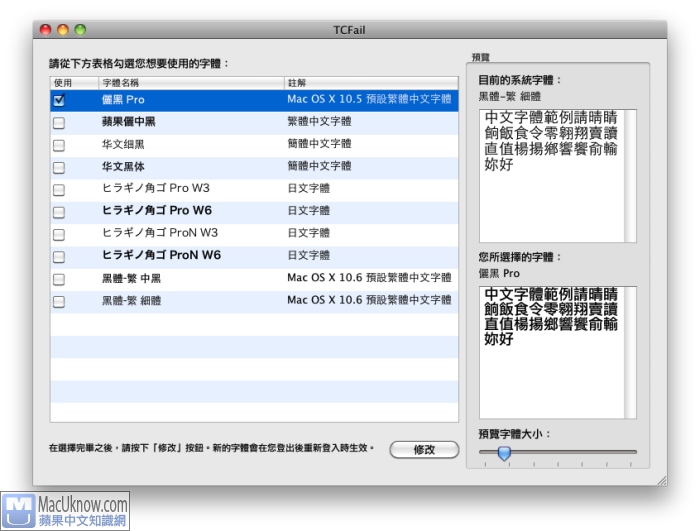700x531 pixels.
Task: Select the ヒラギノ角ゴ Pro W3 checkbox
Action: tap(58, 189)
